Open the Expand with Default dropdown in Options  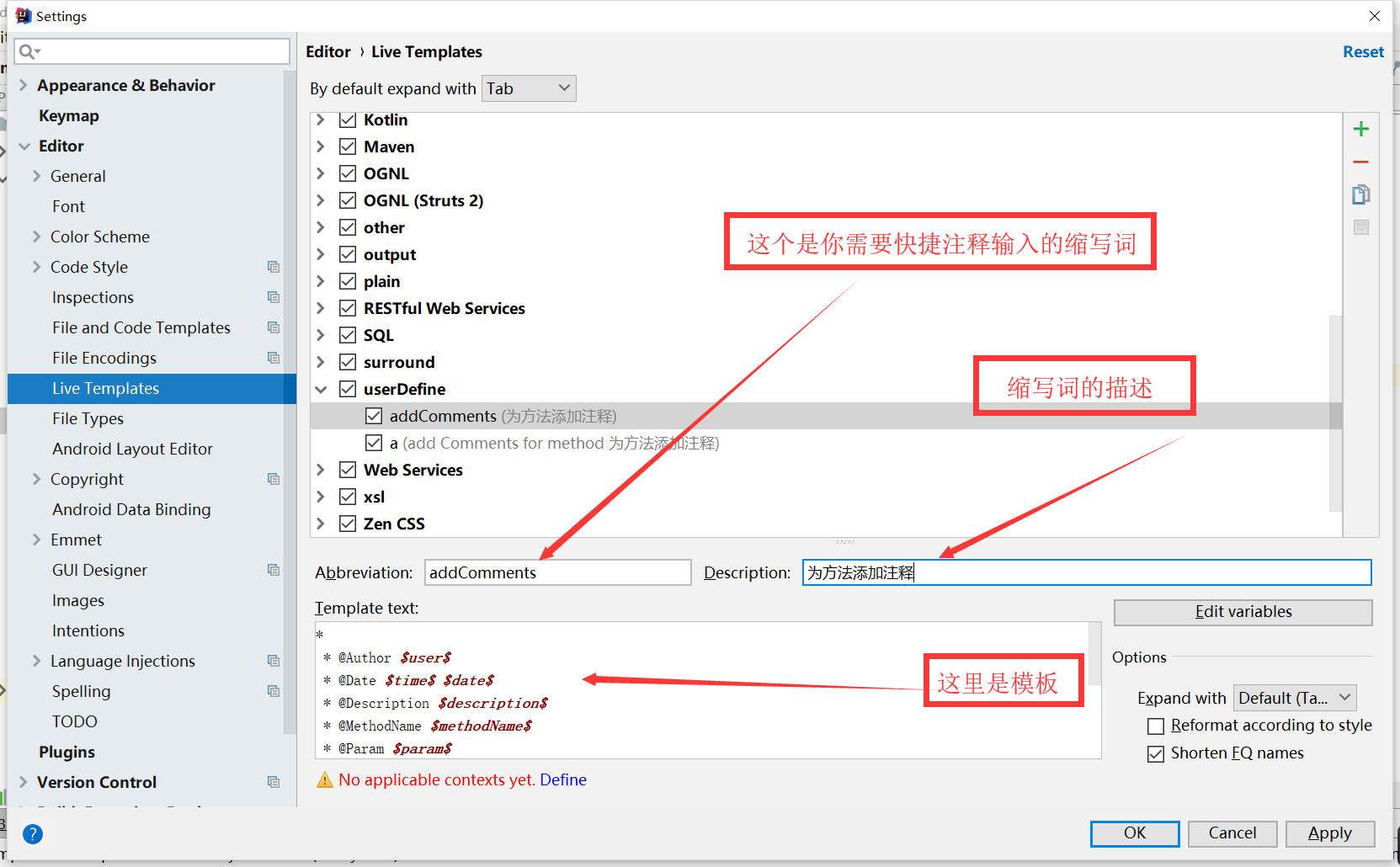(x=1295, y=698)
